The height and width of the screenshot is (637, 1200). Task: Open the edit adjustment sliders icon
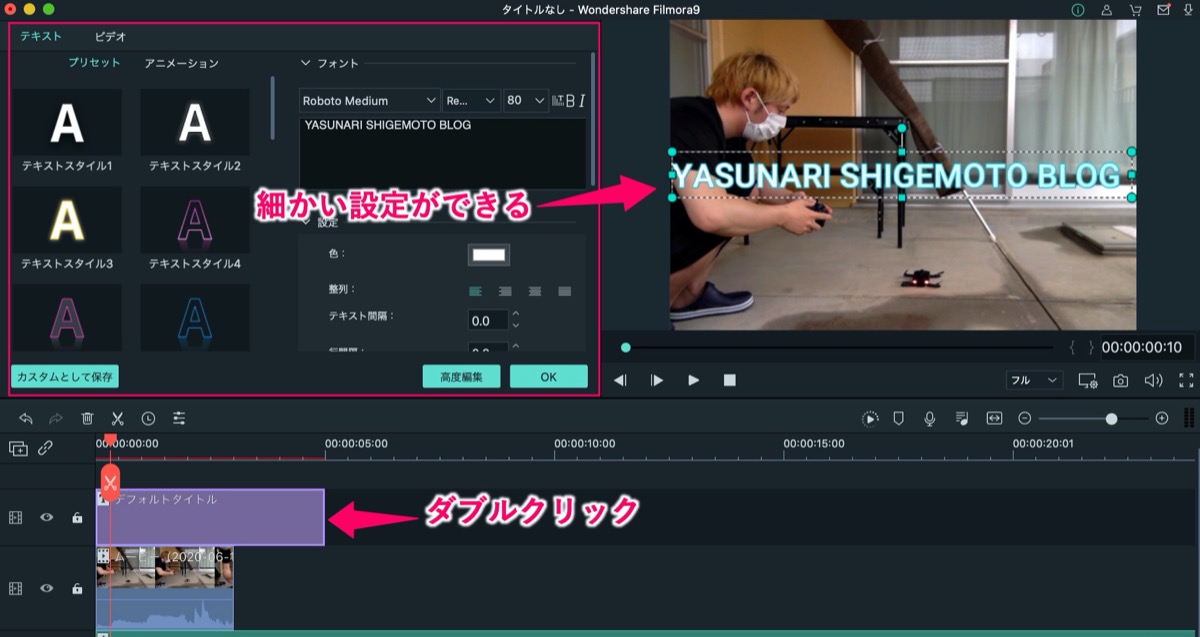(179, 418)
